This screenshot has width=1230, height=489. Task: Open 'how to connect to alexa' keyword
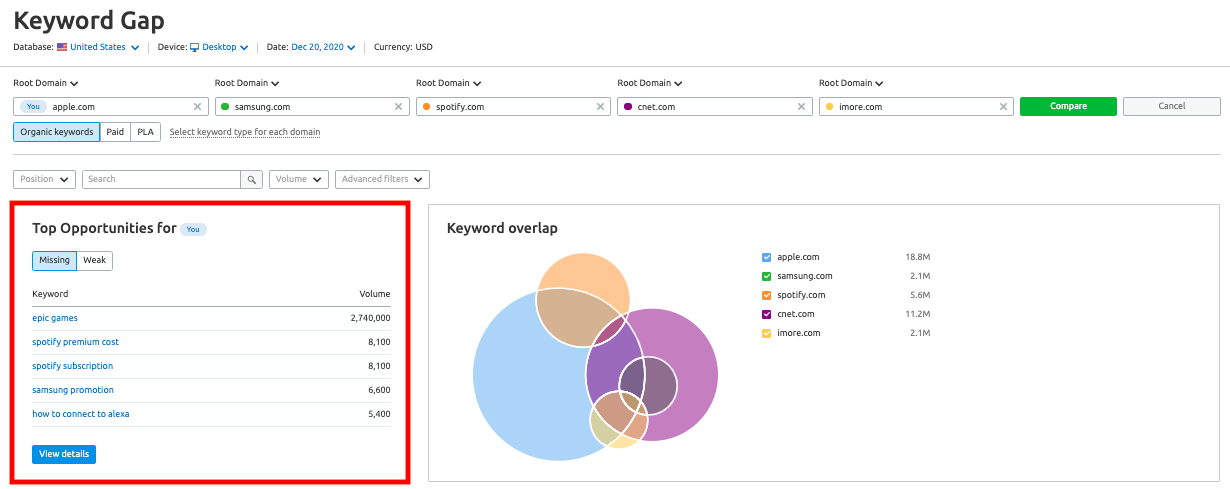click(80, 414)
